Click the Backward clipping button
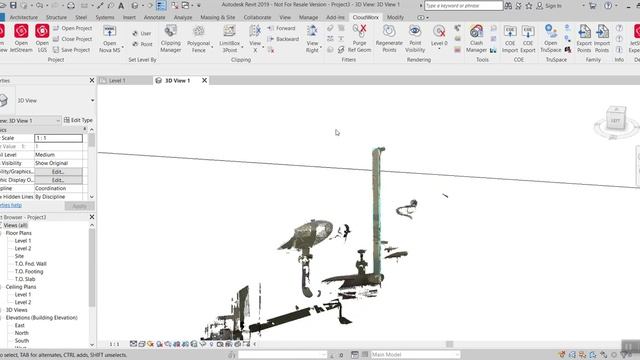 click(283, 39)
